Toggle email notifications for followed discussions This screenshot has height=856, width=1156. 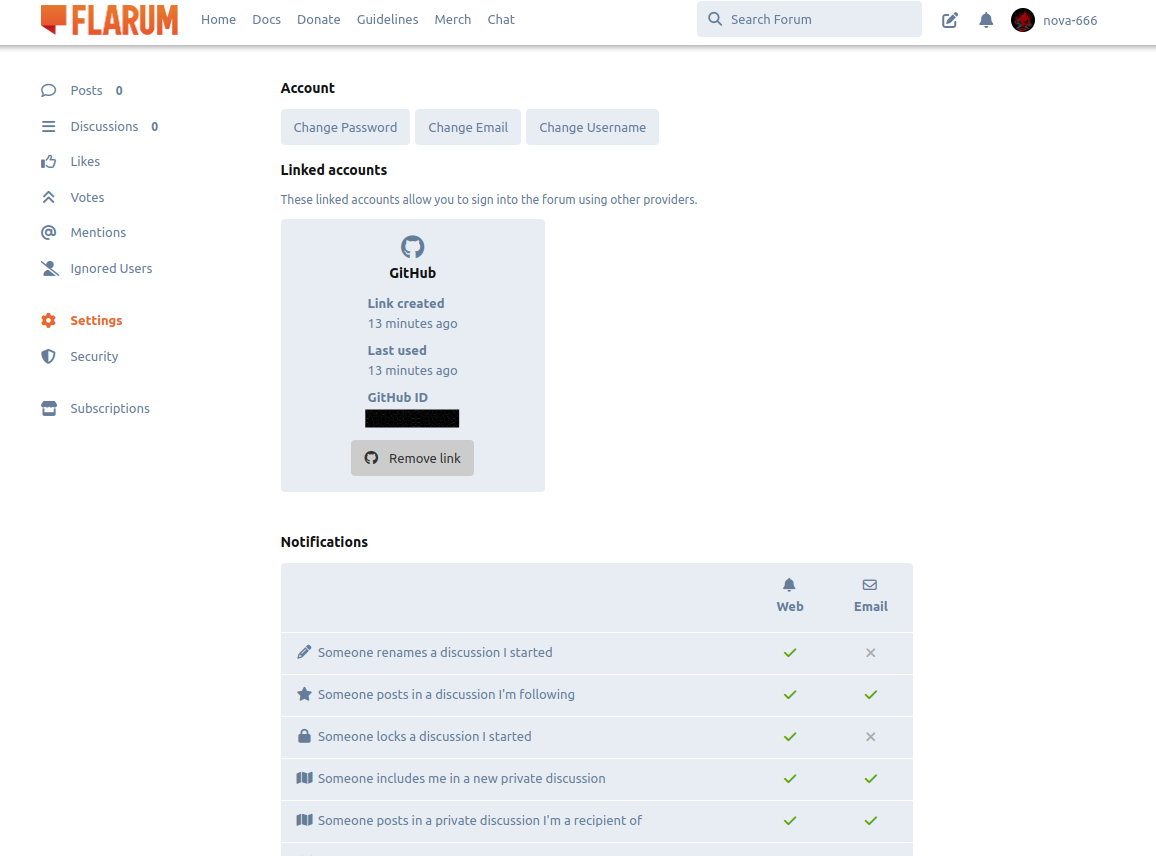(x=870, y=694)
